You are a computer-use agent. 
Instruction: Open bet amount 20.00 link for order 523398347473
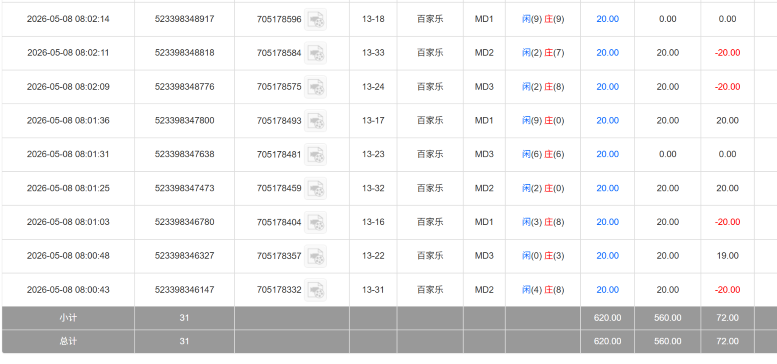click(x=607, y=188)
